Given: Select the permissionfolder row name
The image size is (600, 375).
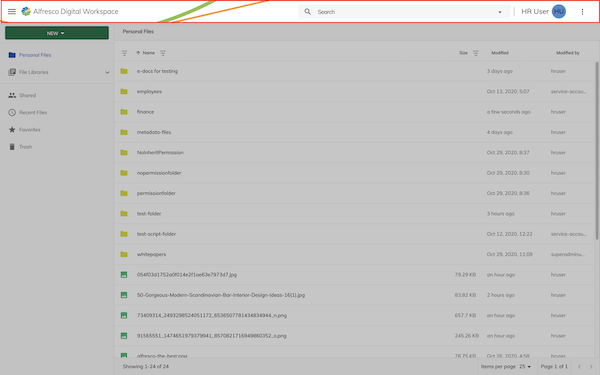Looking at the screenshot, I should (x=156, y=193).
